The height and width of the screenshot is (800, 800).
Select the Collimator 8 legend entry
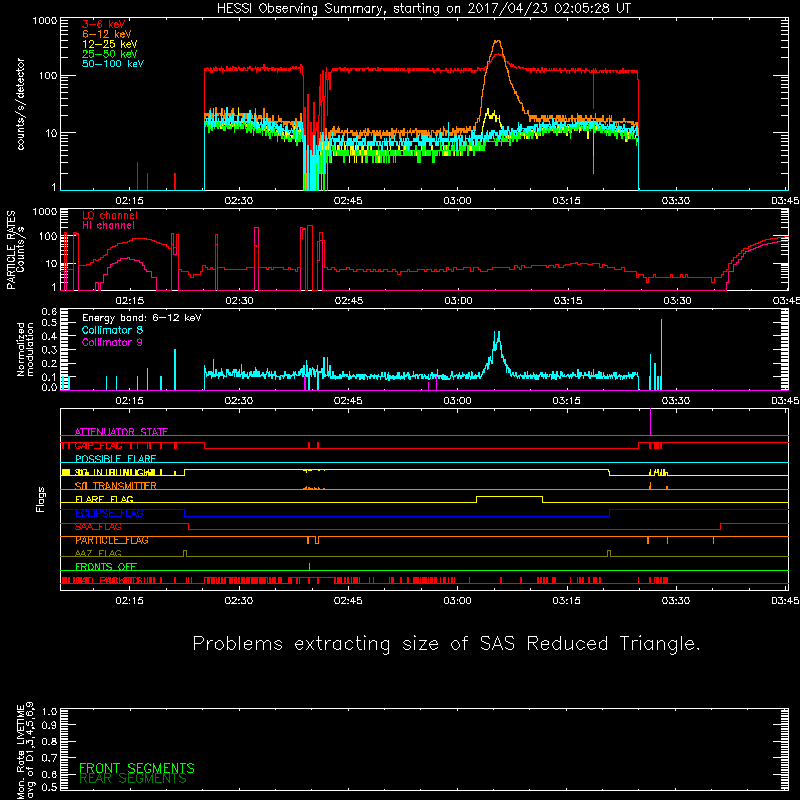[112, 330]
